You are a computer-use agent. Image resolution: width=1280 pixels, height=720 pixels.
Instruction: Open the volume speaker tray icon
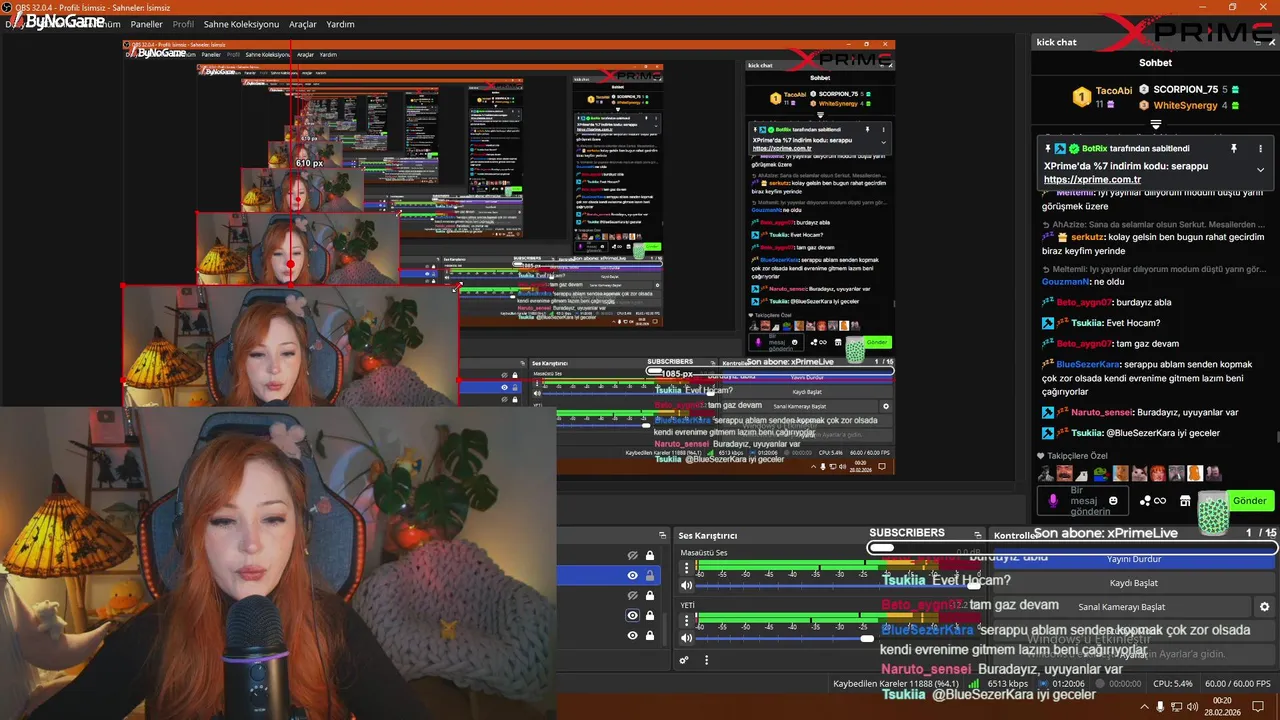pos(1192,707)
